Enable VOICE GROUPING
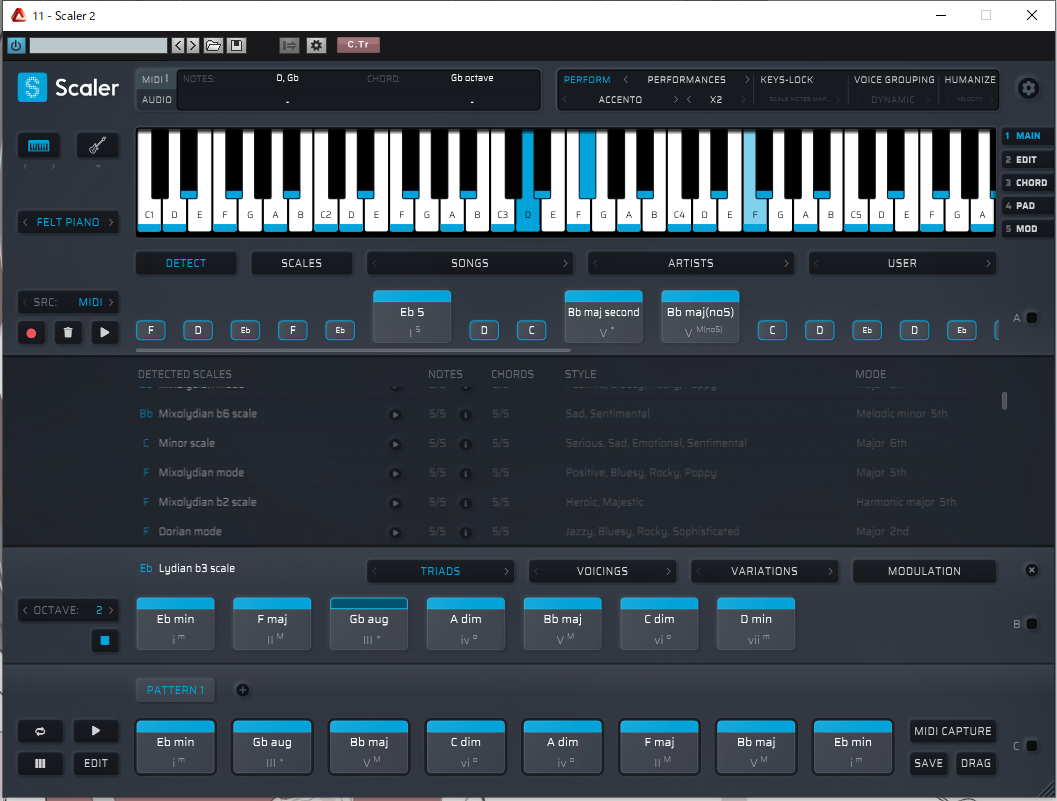Image resolution: width=1057 pixels, height=801 pixels. [x=894, y=80]
